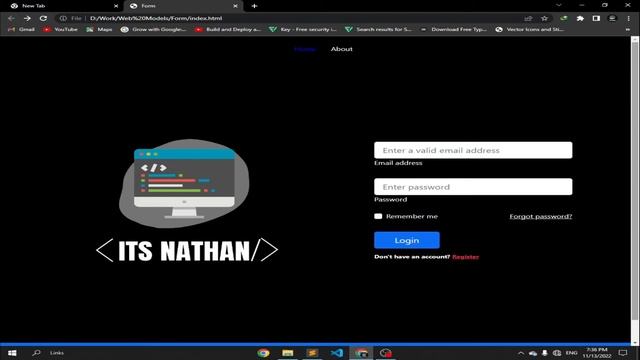Image resolution: width=640 pixels, height=360 pixels.
Task: Open the Build and Deploy bookmark
Action: (228, 29)
